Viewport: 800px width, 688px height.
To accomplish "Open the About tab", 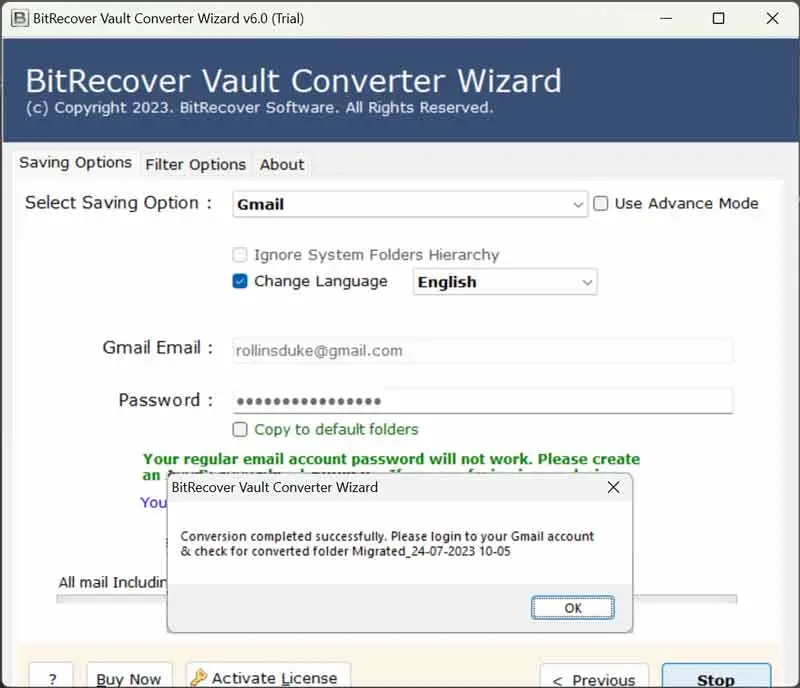I will click(282, 164).
